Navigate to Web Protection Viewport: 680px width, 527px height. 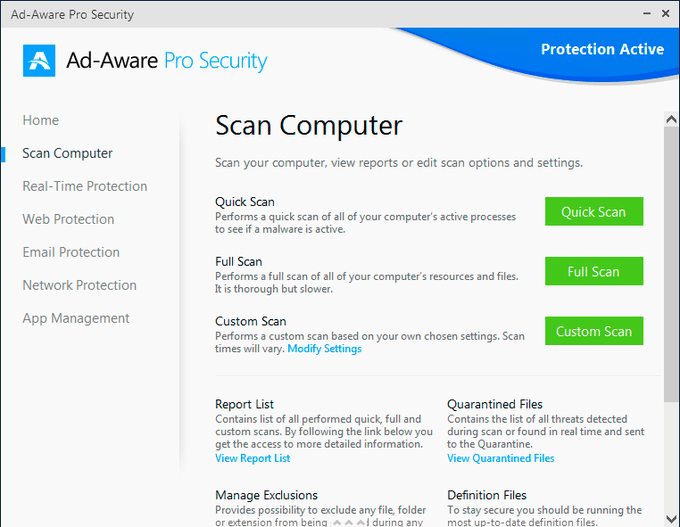click(x=68, y=219)
